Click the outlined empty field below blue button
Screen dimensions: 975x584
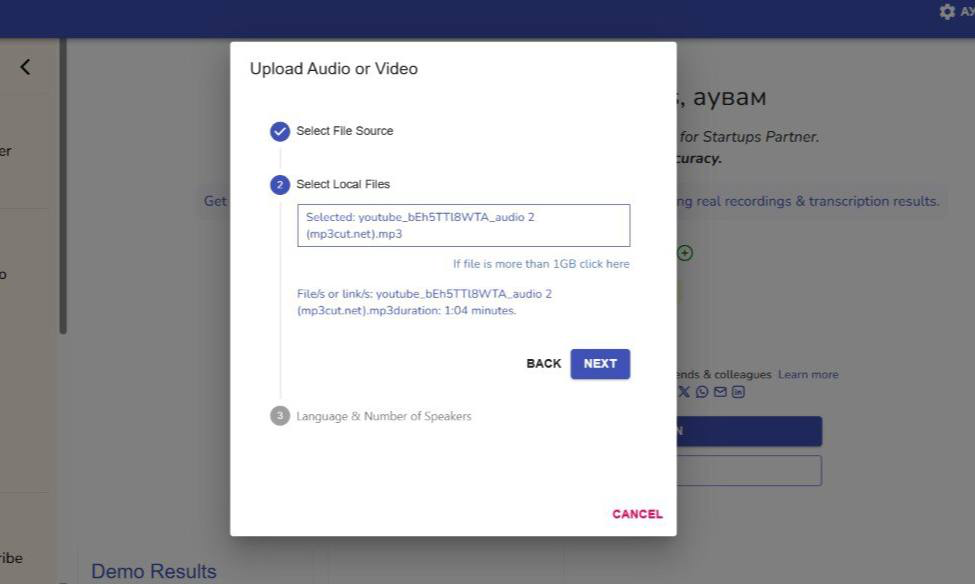(749, 471)
